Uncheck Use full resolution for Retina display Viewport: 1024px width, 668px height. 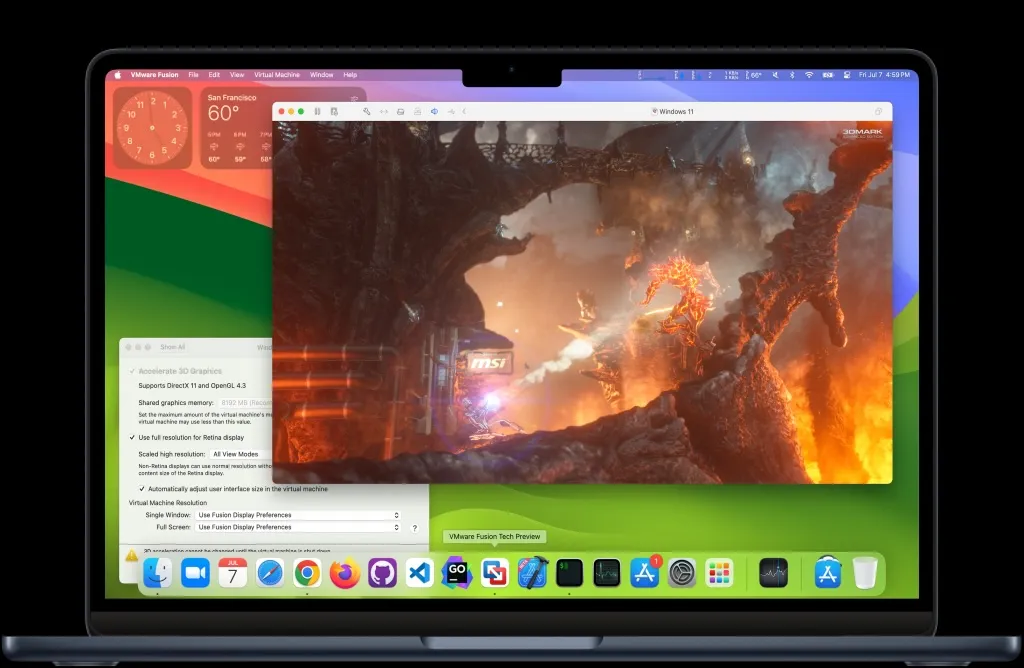pyautogui.click(x=131, y=438)
